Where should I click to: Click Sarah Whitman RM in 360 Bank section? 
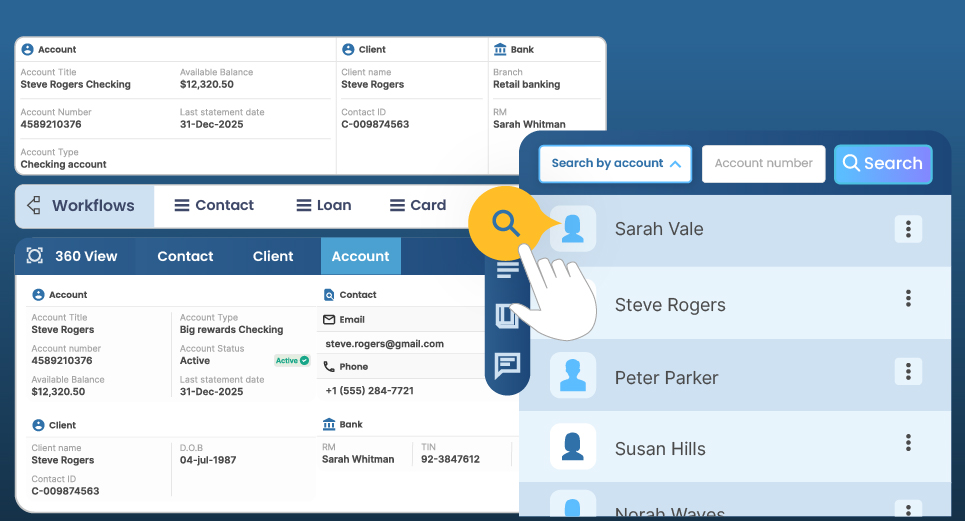[x=358, y=459]
